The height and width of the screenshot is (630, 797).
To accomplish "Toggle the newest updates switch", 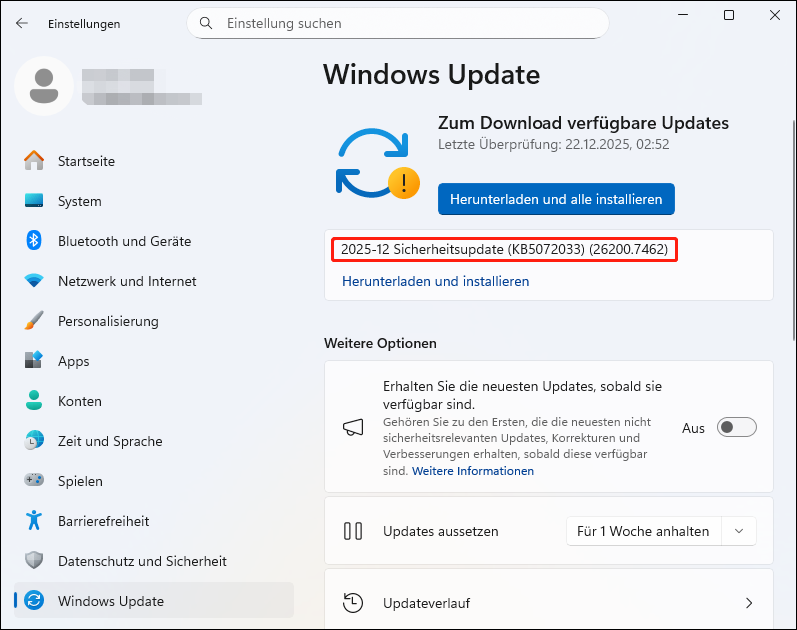I will click(x=737, y=427).
